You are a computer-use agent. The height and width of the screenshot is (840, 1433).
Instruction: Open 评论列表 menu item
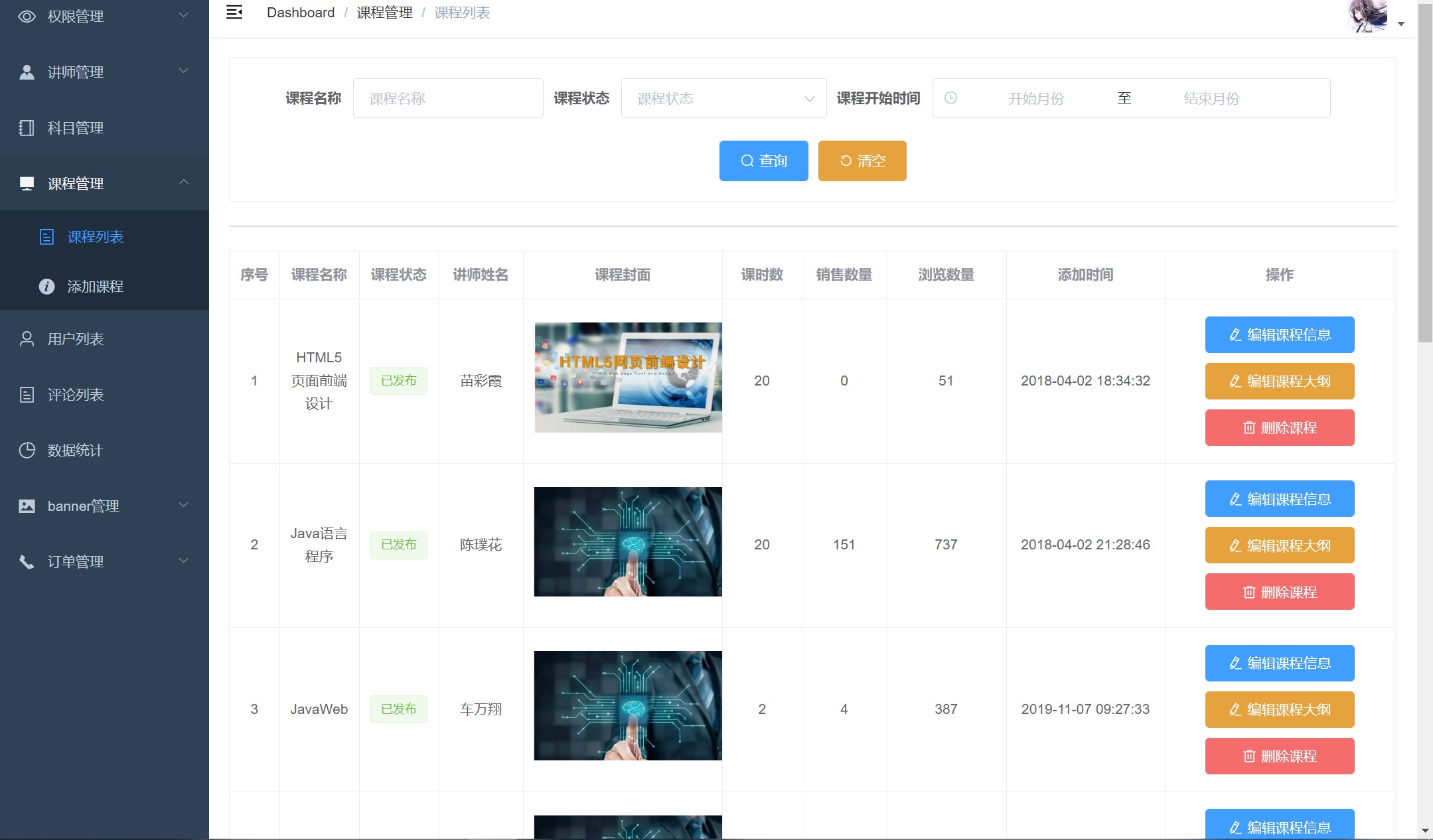(x=76, y=395)
